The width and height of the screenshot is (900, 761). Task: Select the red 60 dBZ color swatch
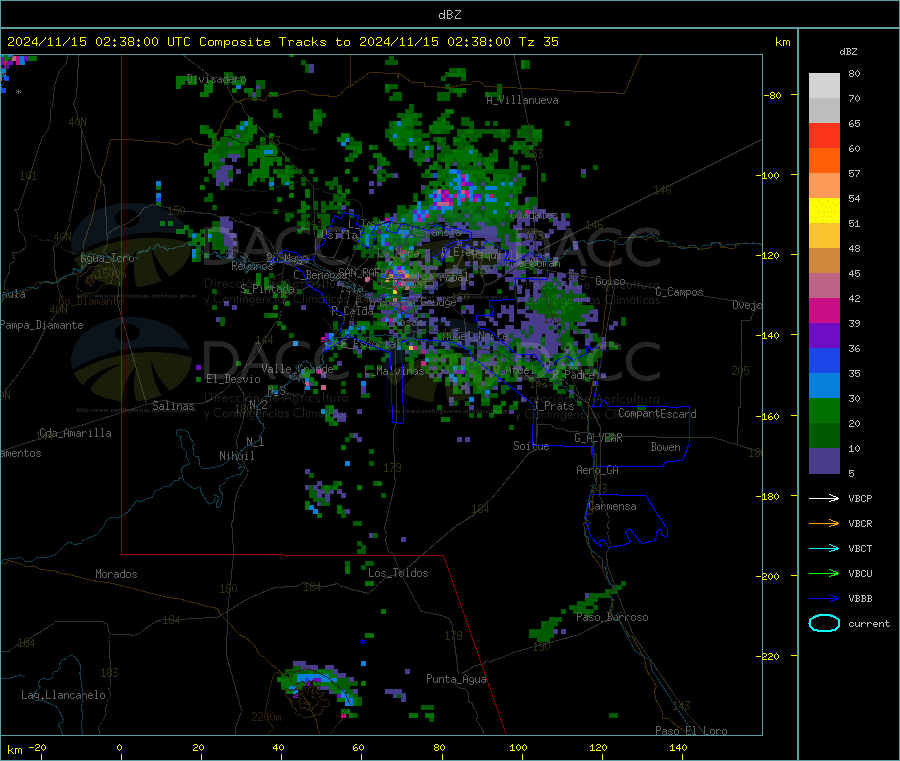point(824,135)
